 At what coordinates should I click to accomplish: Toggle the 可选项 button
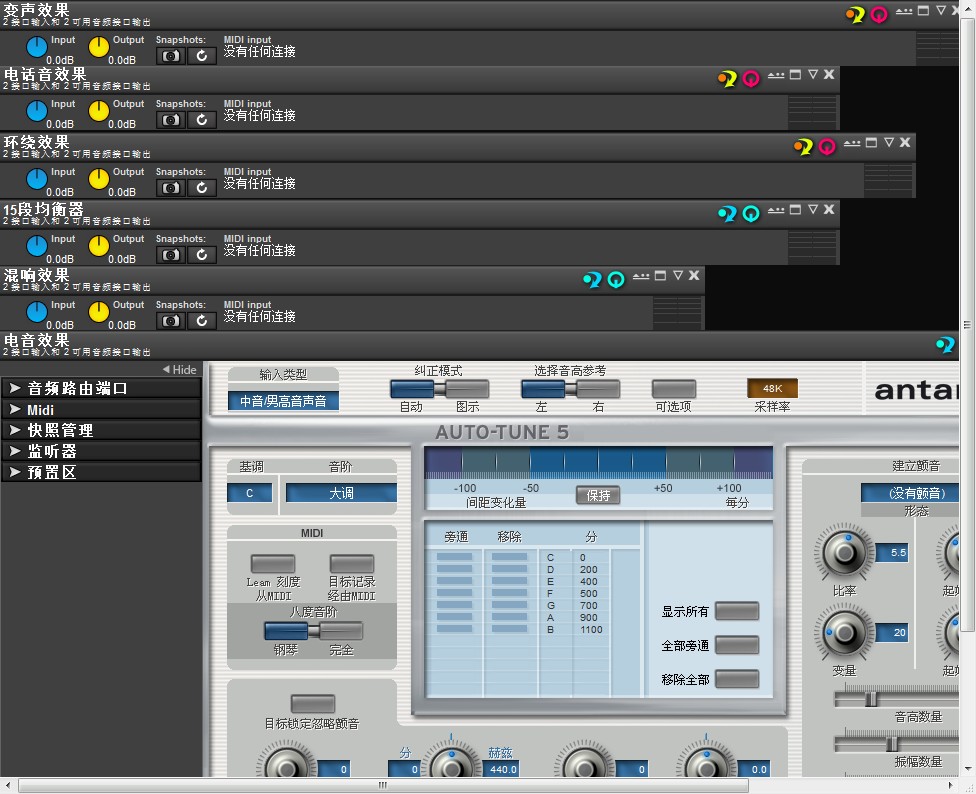coord(673,389)
